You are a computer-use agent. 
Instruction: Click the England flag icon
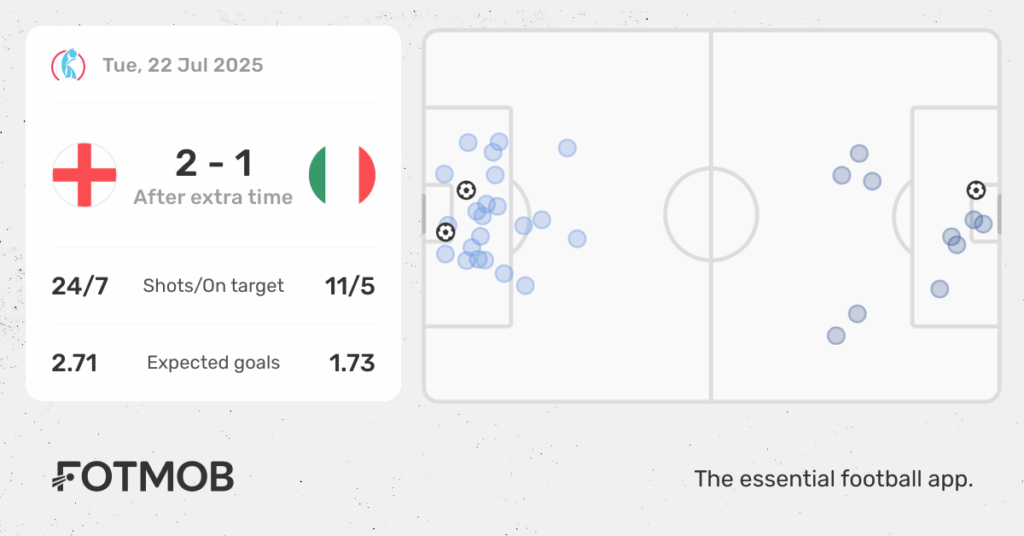click(85, 175)
